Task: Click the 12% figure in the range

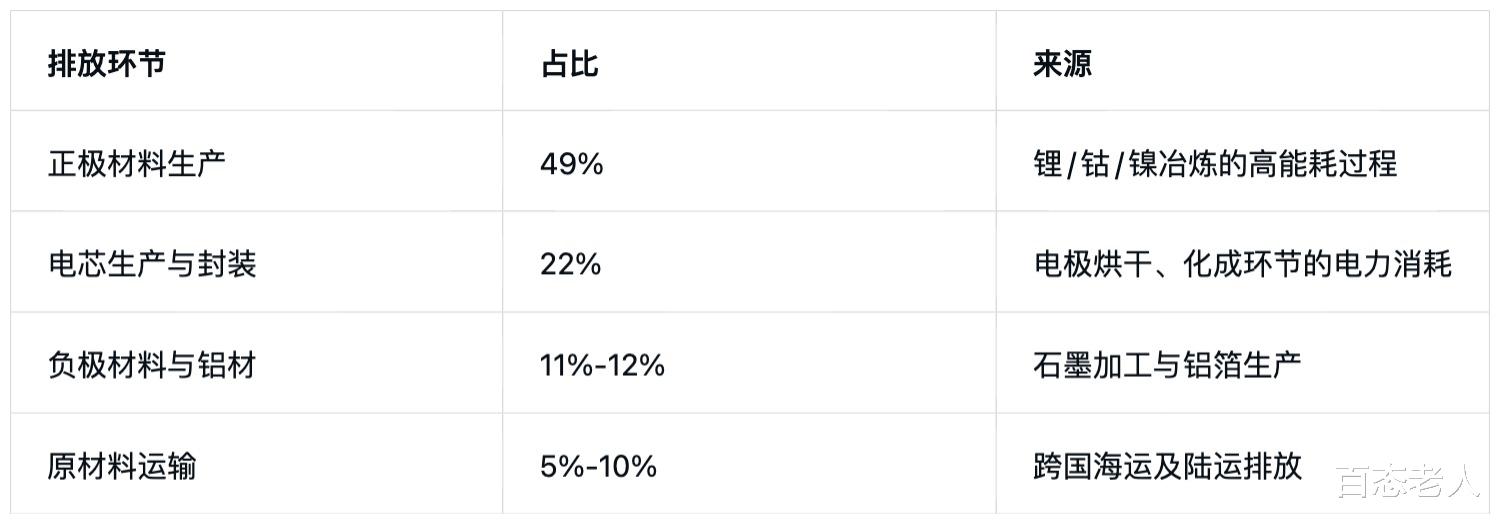Action: coord(635,365)
